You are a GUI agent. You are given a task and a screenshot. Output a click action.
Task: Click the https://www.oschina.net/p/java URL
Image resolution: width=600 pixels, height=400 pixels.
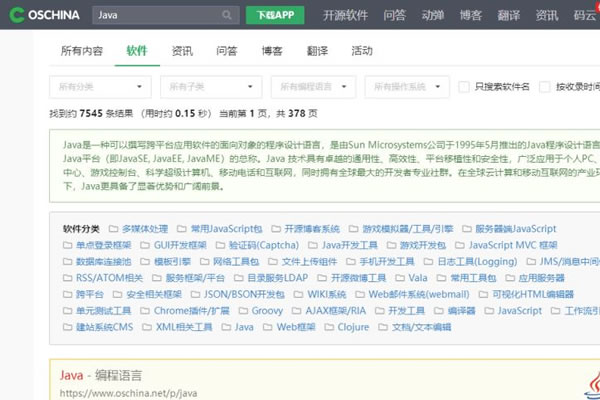tap(128, 393)
